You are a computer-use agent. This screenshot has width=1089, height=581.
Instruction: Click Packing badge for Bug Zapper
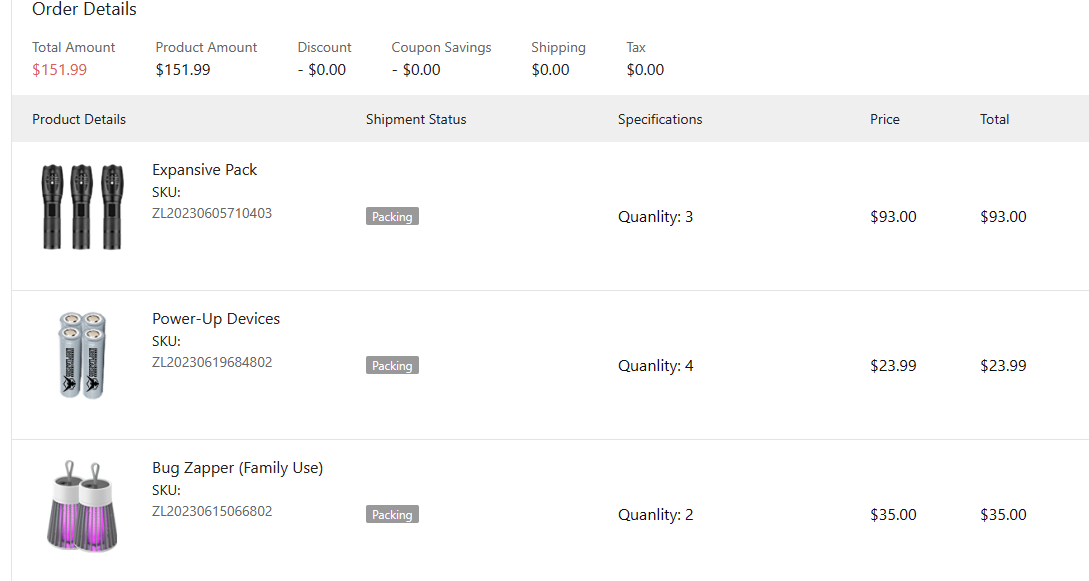392,515
